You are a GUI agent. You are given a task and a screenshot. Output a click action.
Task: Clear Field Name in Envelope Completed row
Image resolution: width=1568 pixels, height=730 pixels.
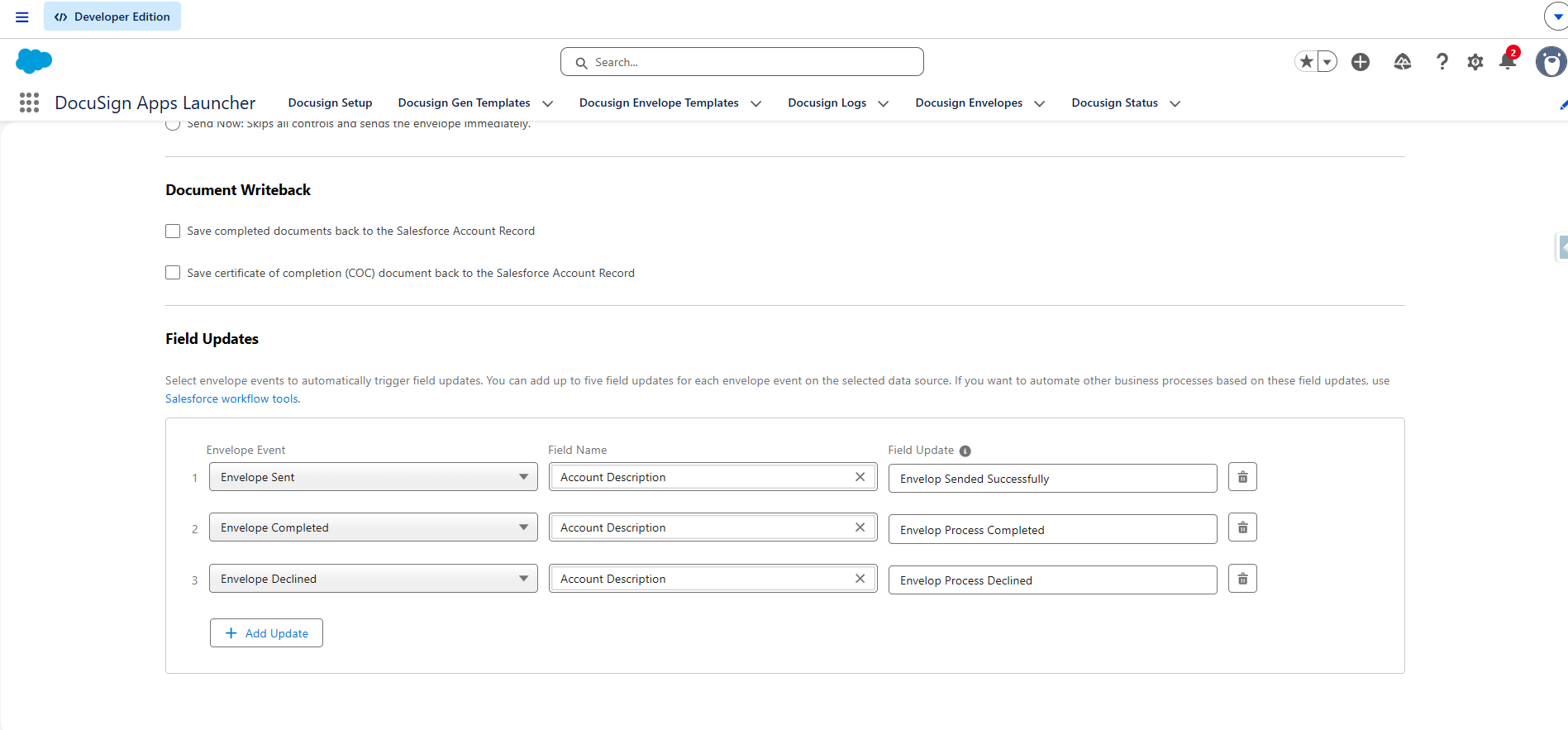860,527
